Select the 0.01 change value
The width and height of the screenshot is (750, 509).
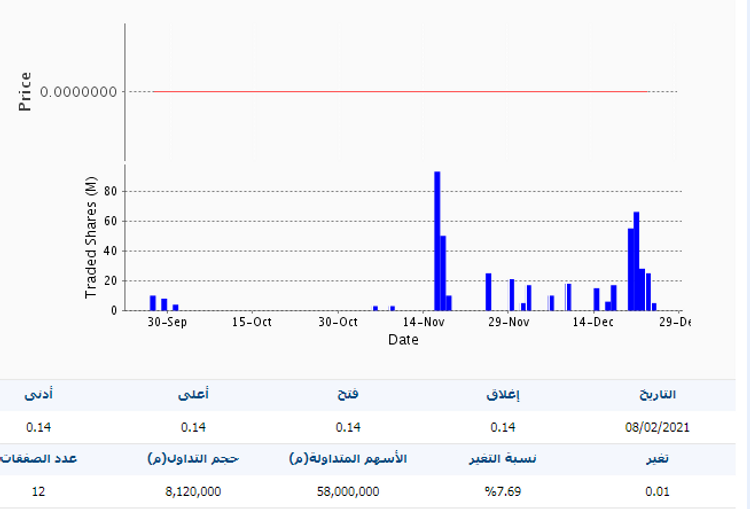click(657, 491)
